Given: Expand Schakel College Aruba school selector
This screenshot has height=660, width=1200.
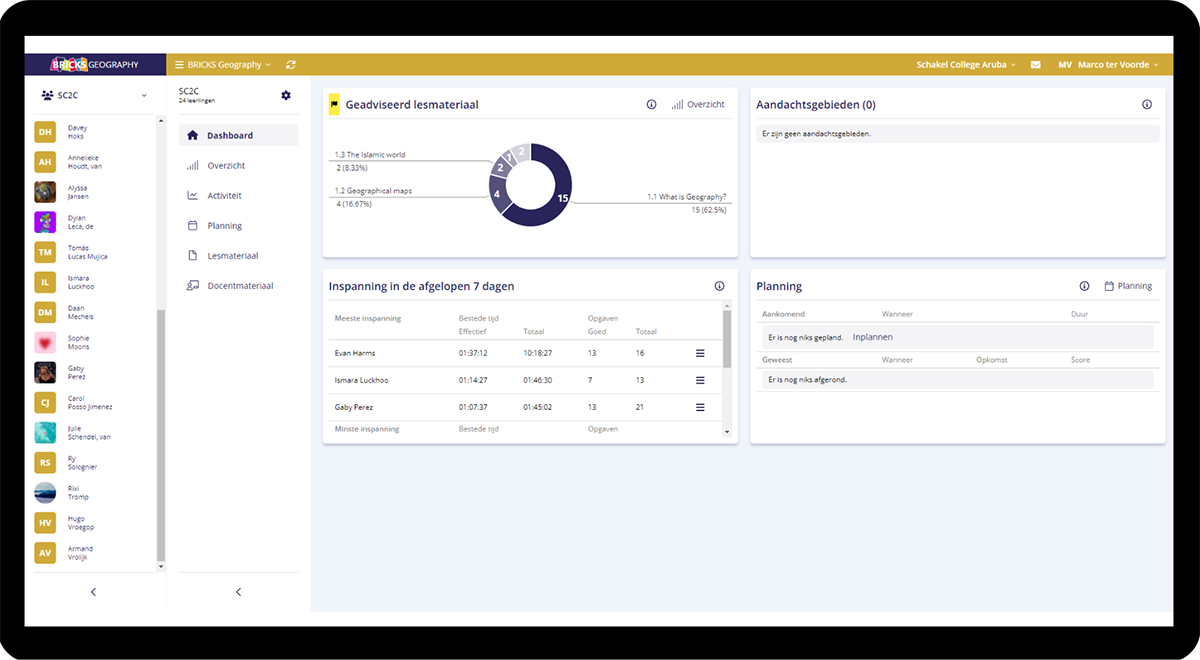Looking at the screenshot, I should point(965,65).
